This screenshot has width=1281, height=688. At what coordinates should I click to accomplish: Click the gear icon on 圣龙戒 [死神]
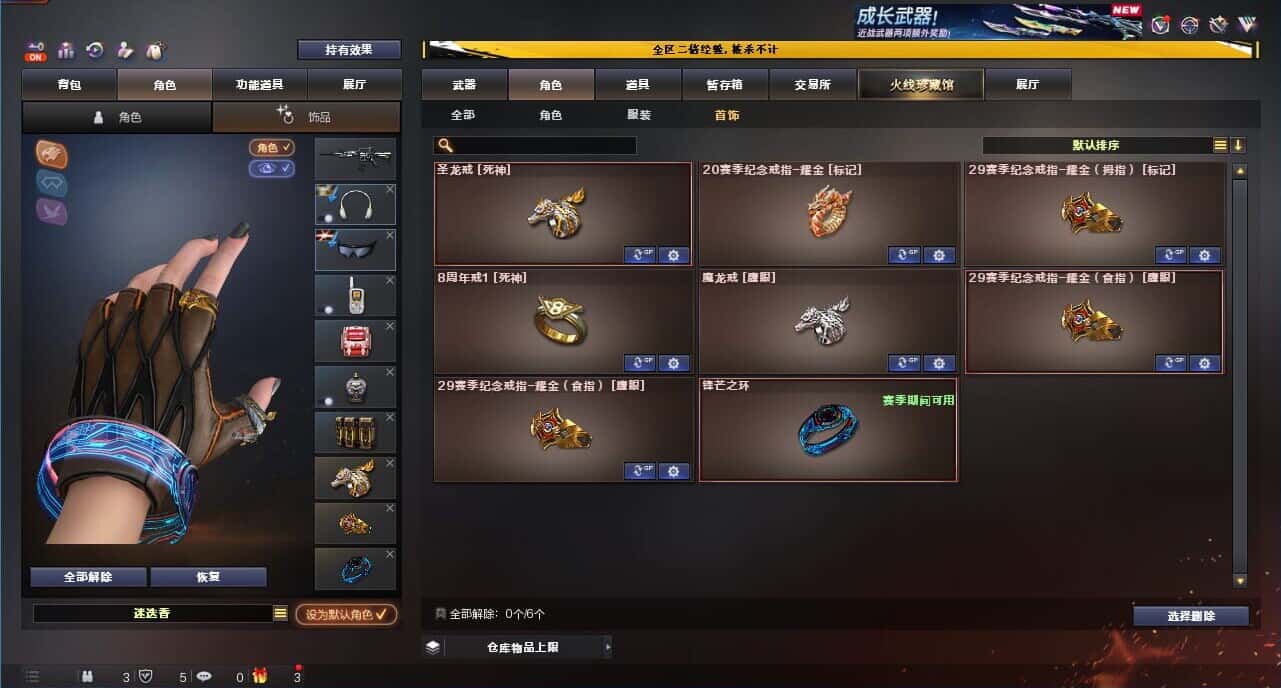pyautogui.click(x=673, y=255)
